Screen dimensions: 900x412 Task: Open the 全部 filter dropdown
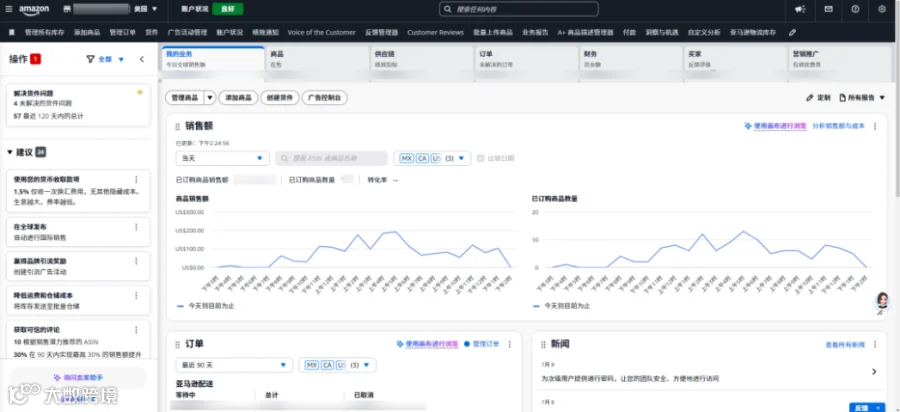click(x=111, y=59)
